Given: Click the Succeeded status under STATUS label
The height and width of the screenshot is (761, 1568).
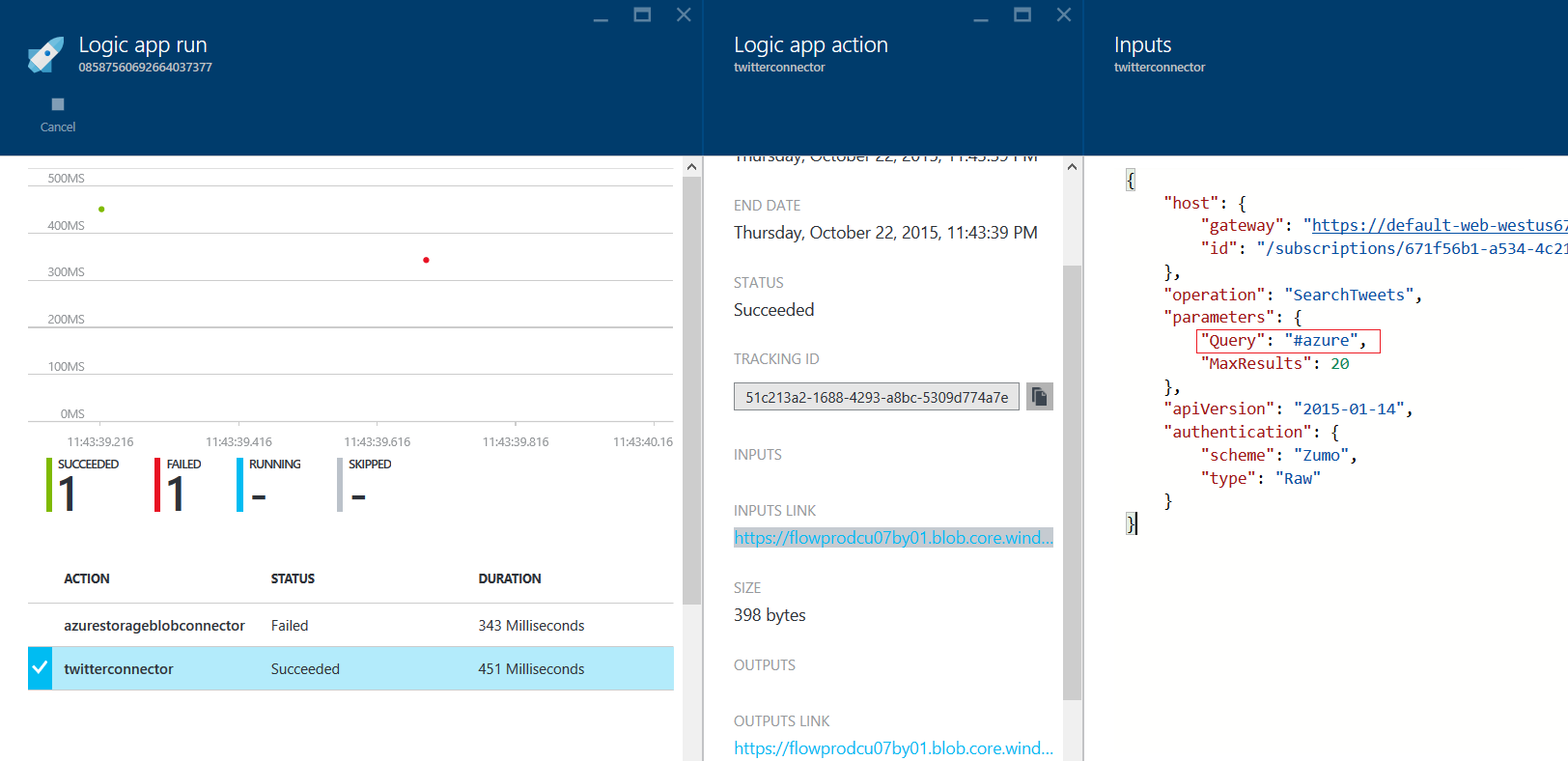Looking at the screenshot, I should point(773,310).
